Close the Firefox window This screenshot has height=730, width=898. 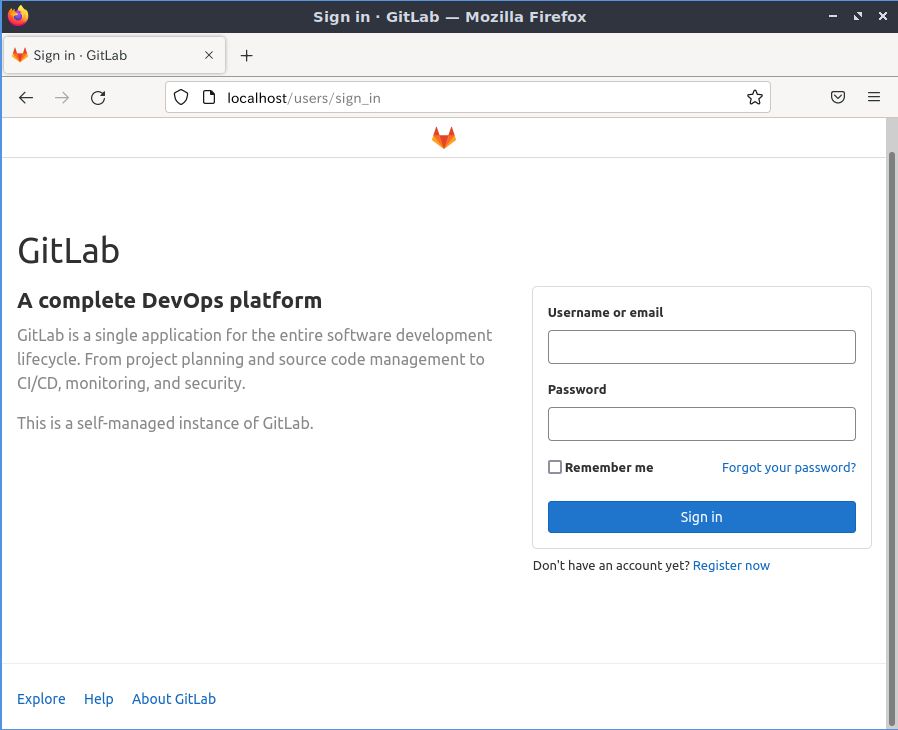[x=883, y=17]
